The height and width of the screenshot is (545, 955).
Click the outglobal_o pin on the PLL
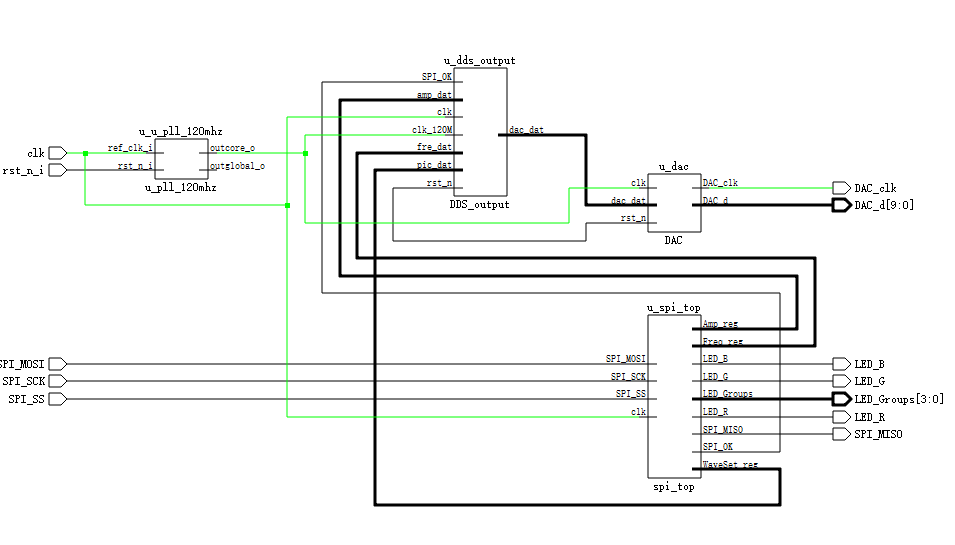point(238,166)
